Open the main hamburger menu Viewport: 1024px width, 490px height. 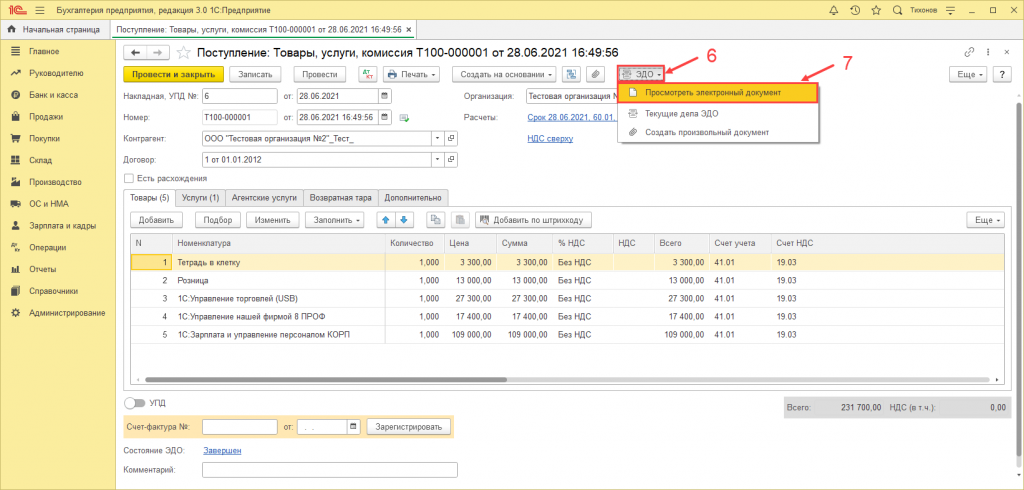(x=39, y=10)
